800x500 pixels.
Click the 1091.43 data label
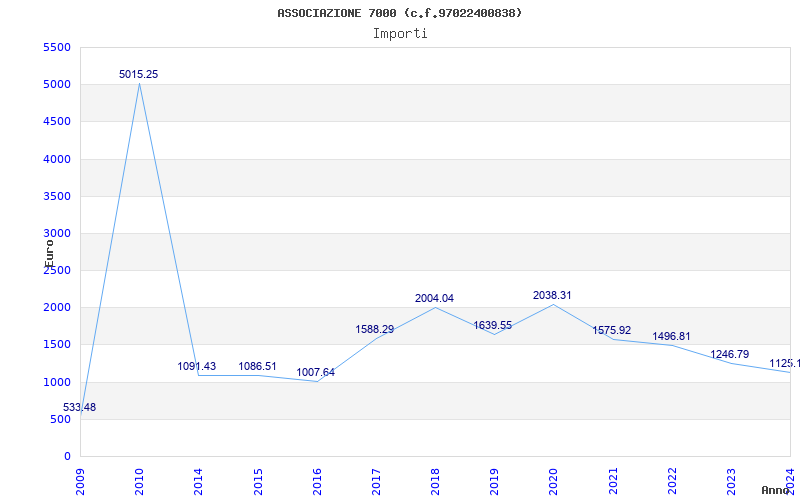(x=197, y=366)
